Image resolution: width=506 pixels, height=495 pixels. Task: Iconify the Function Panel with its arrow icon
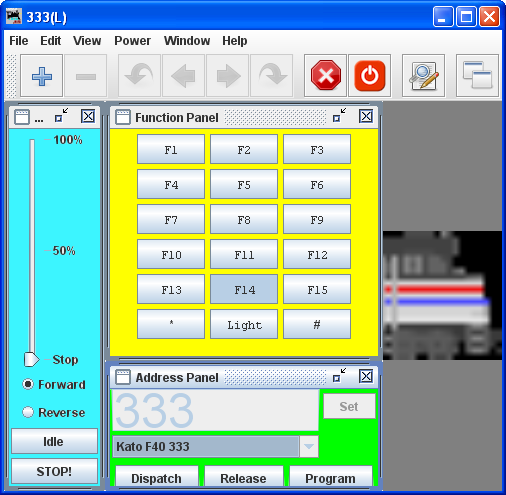[340, 115]
